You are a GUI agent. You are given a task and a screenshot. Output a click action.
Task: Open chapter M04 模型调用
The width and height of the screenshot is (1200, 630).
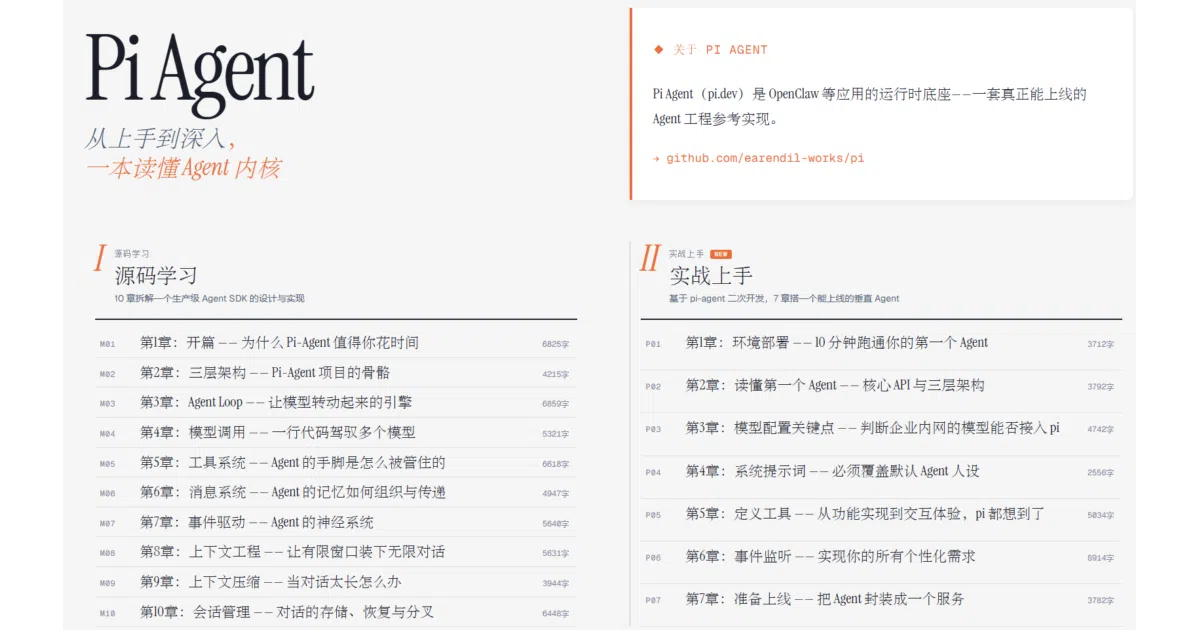coord(336,433)
